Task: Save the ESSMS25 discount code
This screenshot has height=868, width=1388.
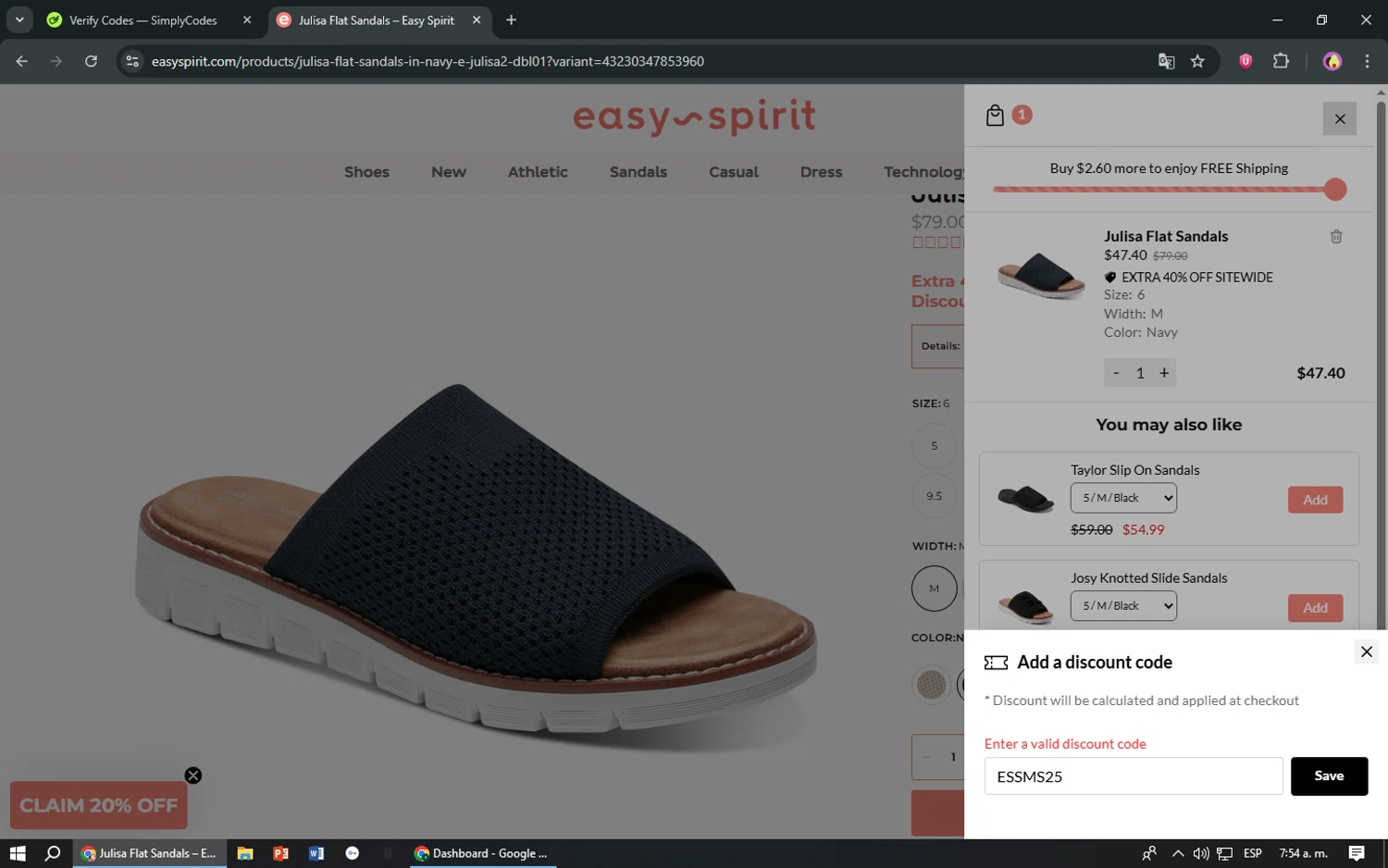Action: (1329, 776)
